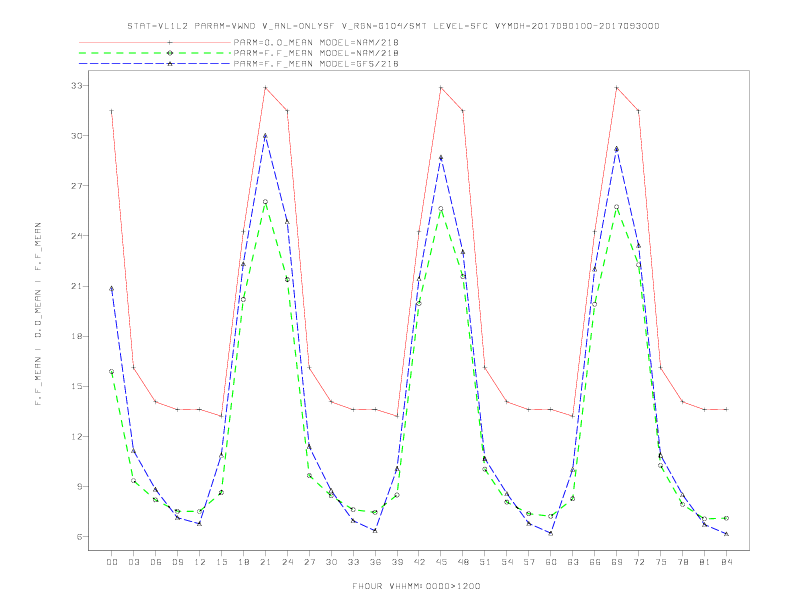Click green NAM circle marker at hour 00
792x612 pixels.
(x=112, y=372)
